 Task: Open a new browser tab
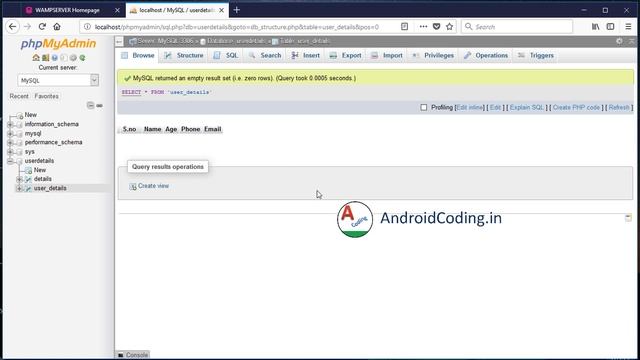pyautogui.click(x=237, y=10)
